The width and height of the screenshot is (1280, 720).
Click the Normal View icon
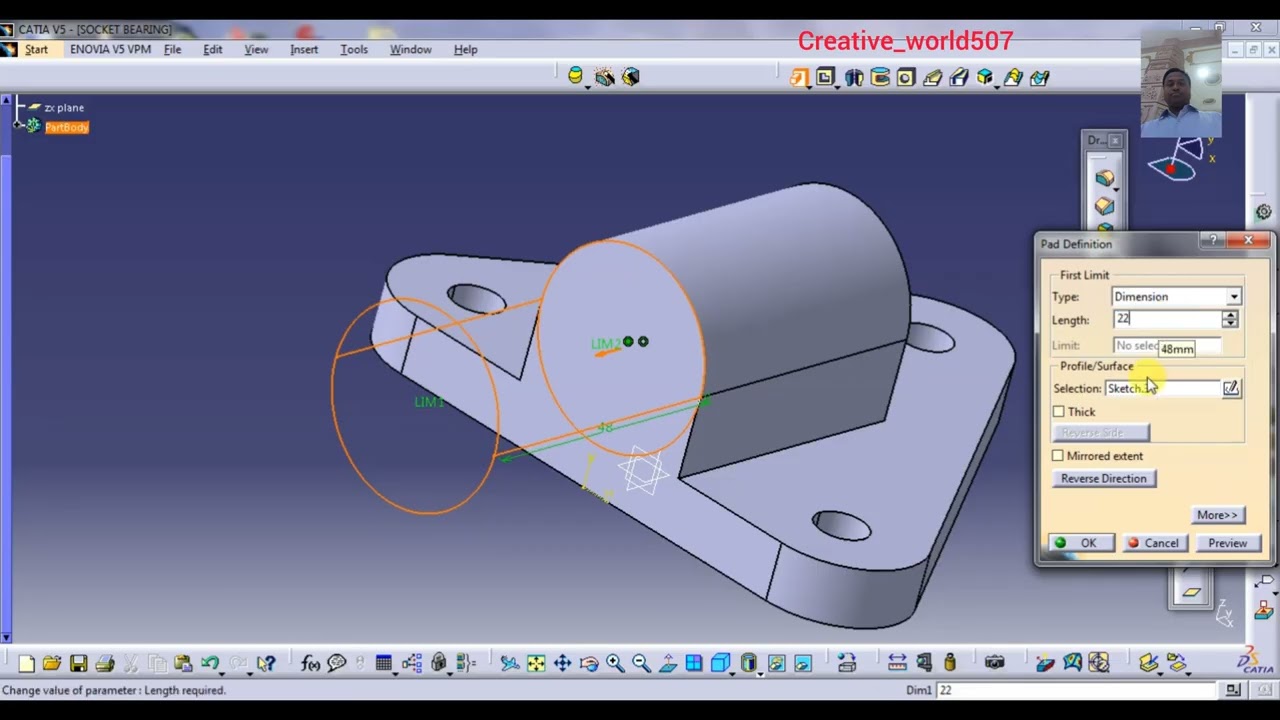click(667, 663)
